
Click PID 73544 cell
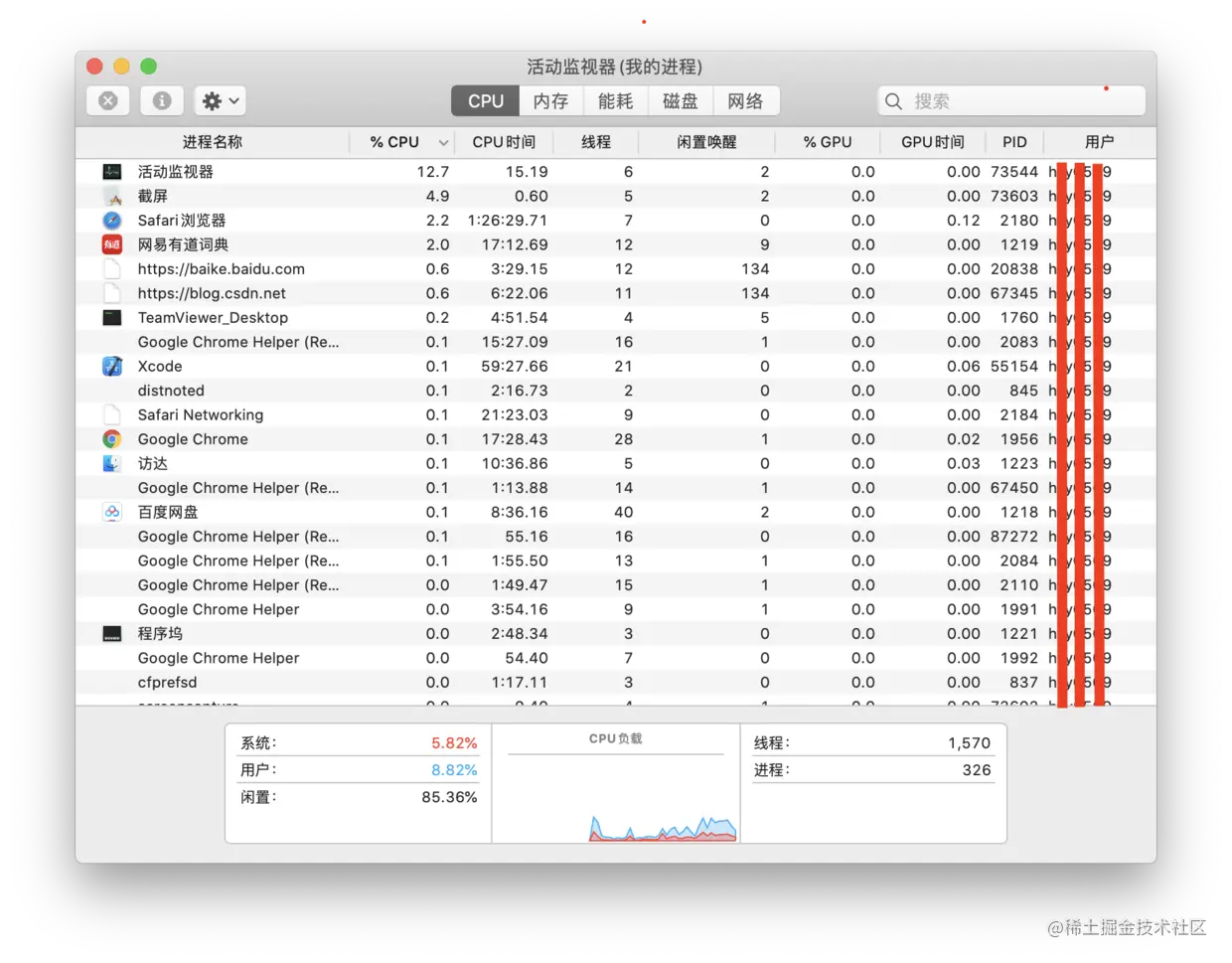pos(1014,172)
